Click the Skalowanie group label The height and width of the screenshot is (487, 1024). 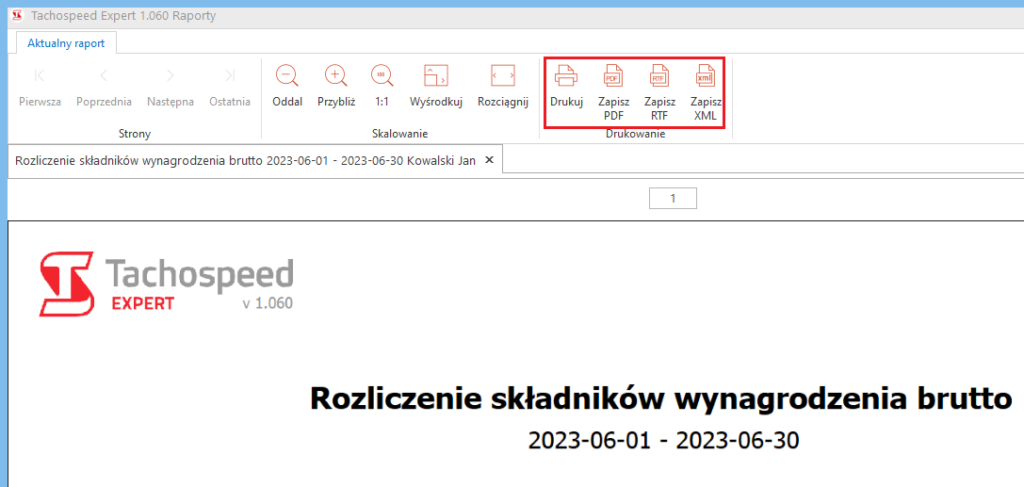coord(400,134)
